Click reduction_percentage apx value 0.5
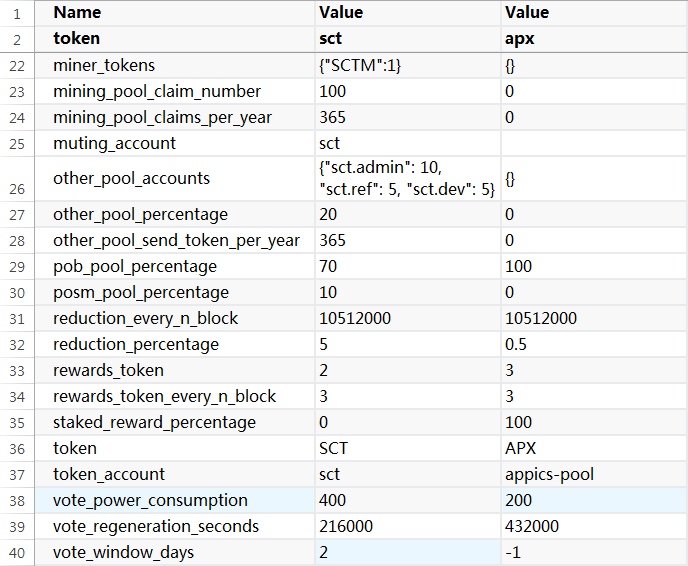 point(595,344)
